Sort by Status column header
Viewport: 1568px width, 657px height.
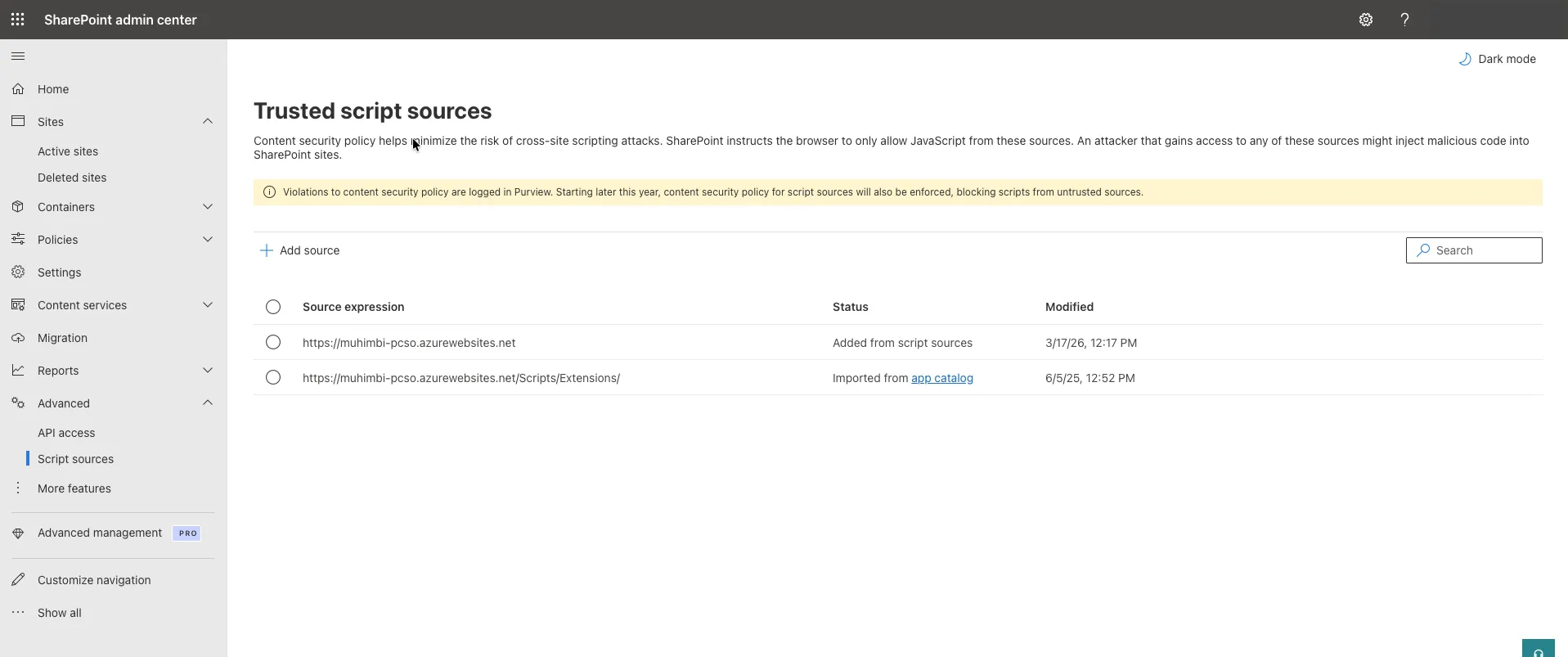tap(851, 307)
